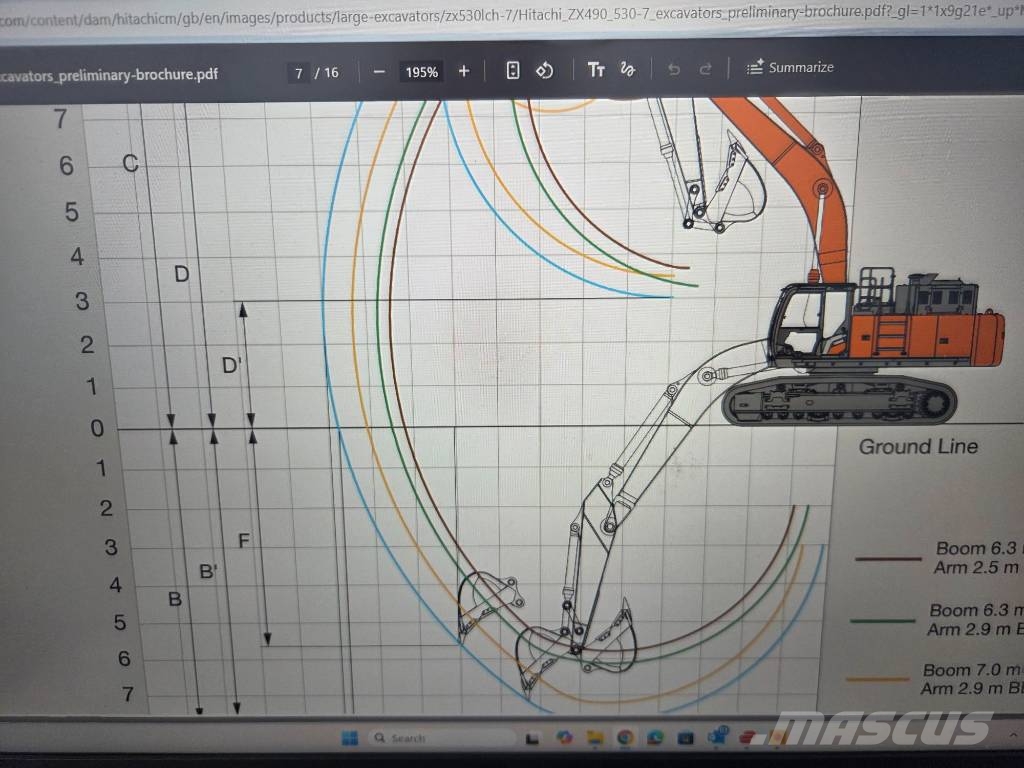Click the undo arrow
The width and height of the screenshot is (1024, 768).
[674, 69]
